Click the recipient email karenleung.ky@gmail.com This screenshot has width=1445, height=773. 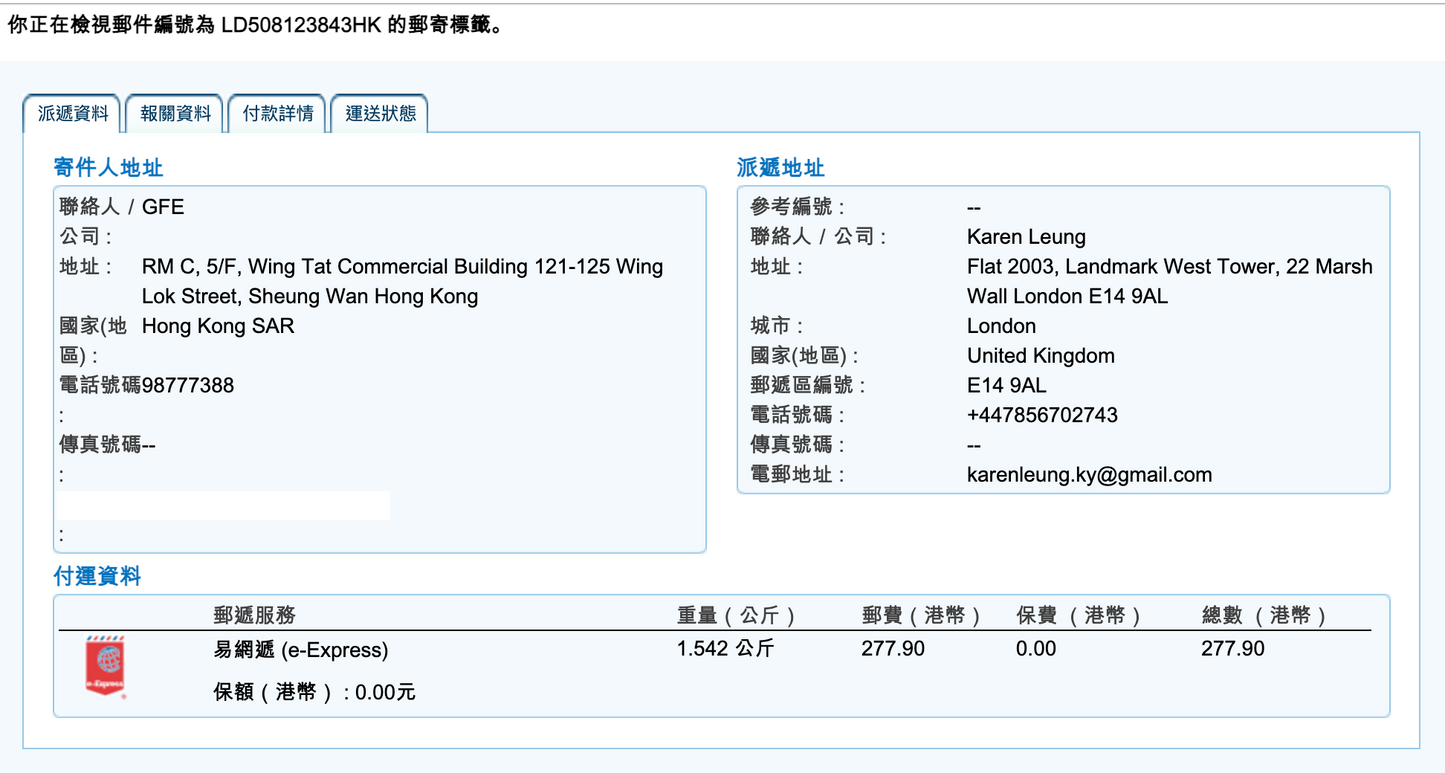tap(1089, 475)
